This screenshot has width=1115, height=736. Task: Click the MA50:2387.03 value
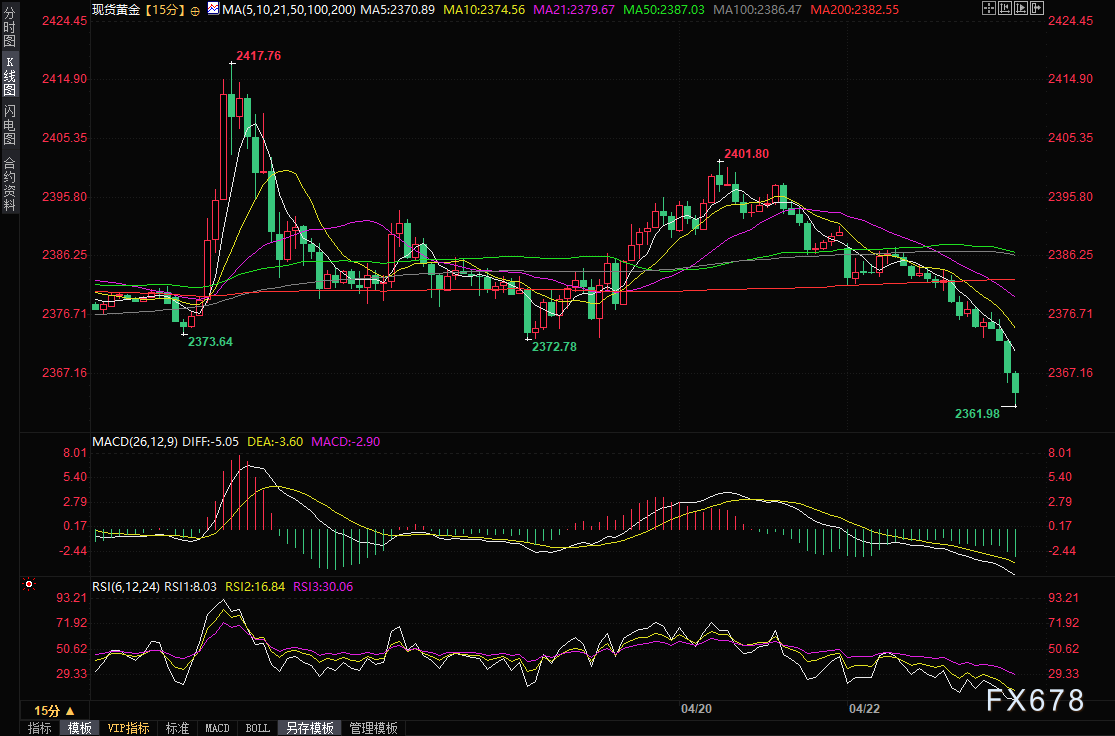point(664,10)
